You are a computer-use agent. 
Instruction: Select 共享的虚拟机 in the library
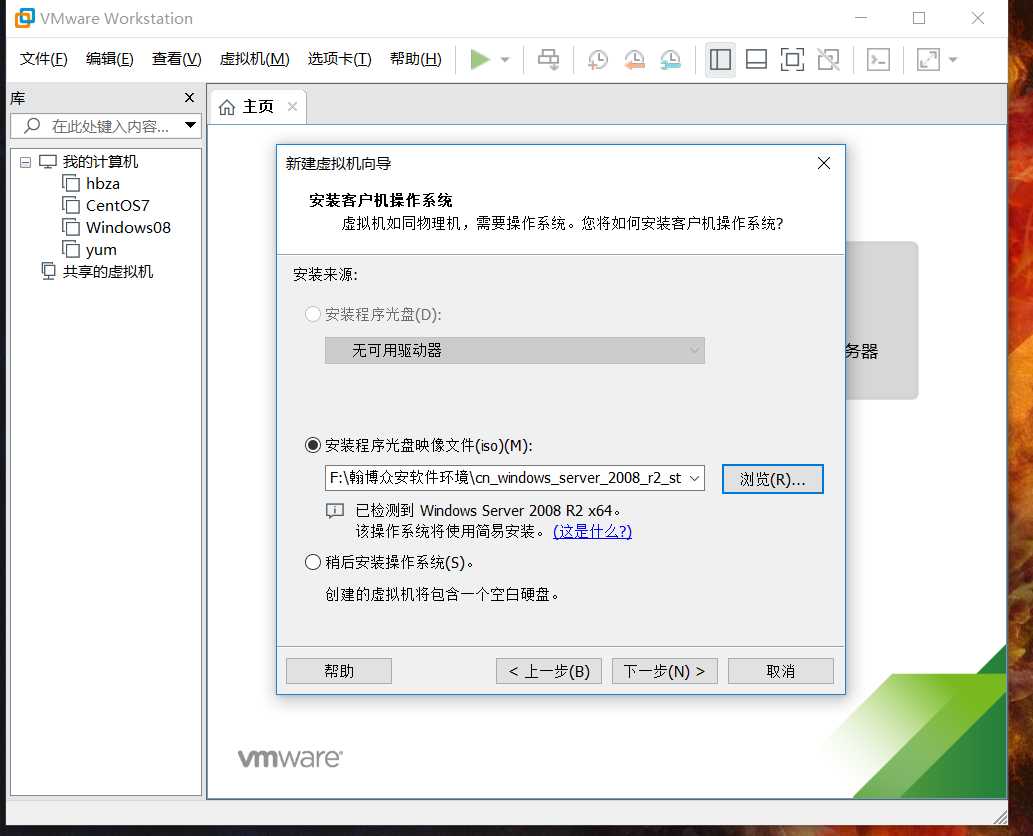pos(107,271)
